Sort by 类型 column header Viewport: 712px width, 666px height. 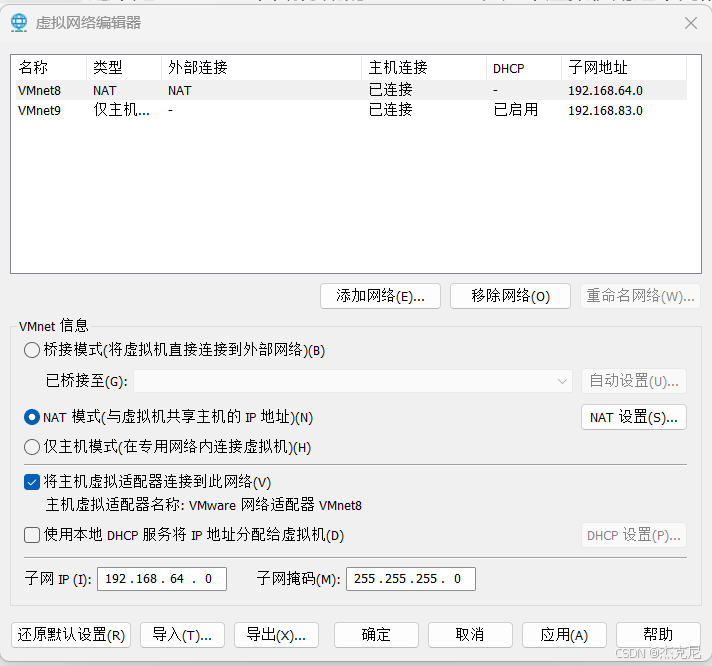(x=124, y=68)
